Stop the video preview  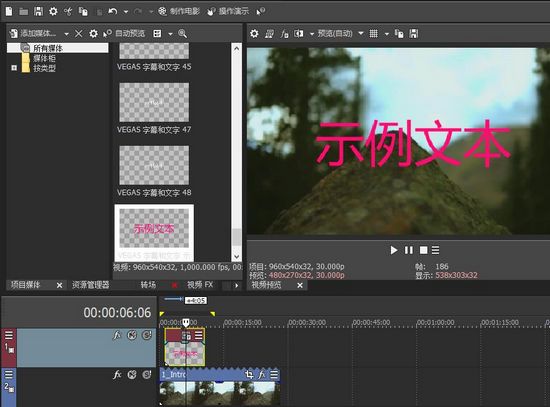pos(424,250)
